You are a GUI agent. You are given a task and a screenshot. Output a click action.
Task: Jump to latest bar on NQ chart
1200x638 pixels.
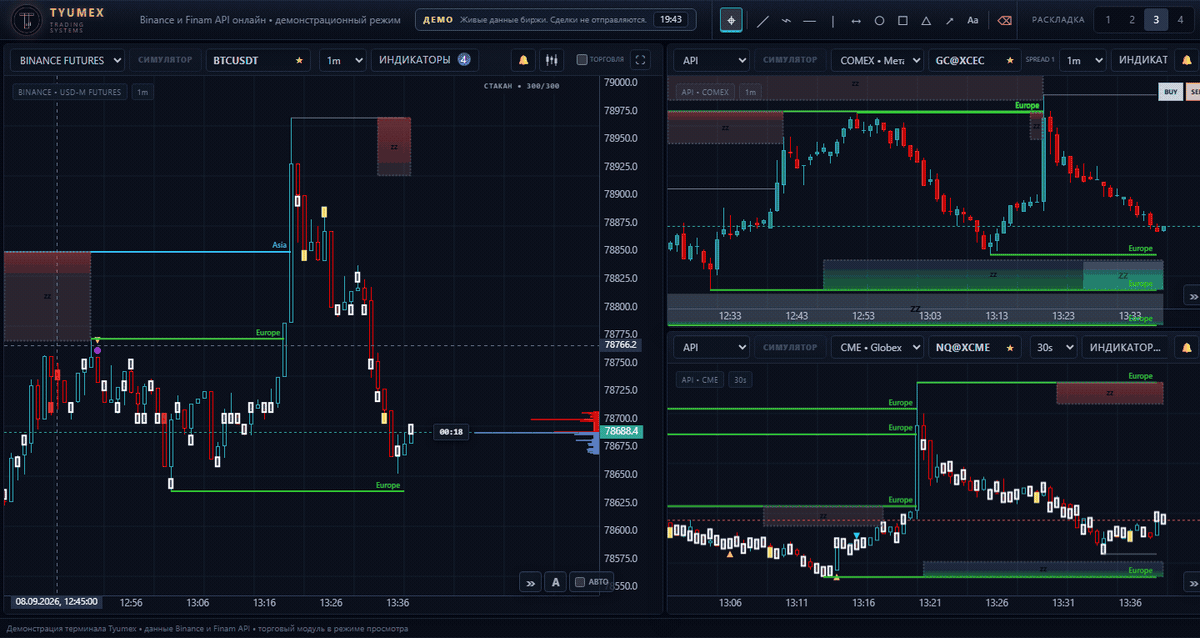1191,582
